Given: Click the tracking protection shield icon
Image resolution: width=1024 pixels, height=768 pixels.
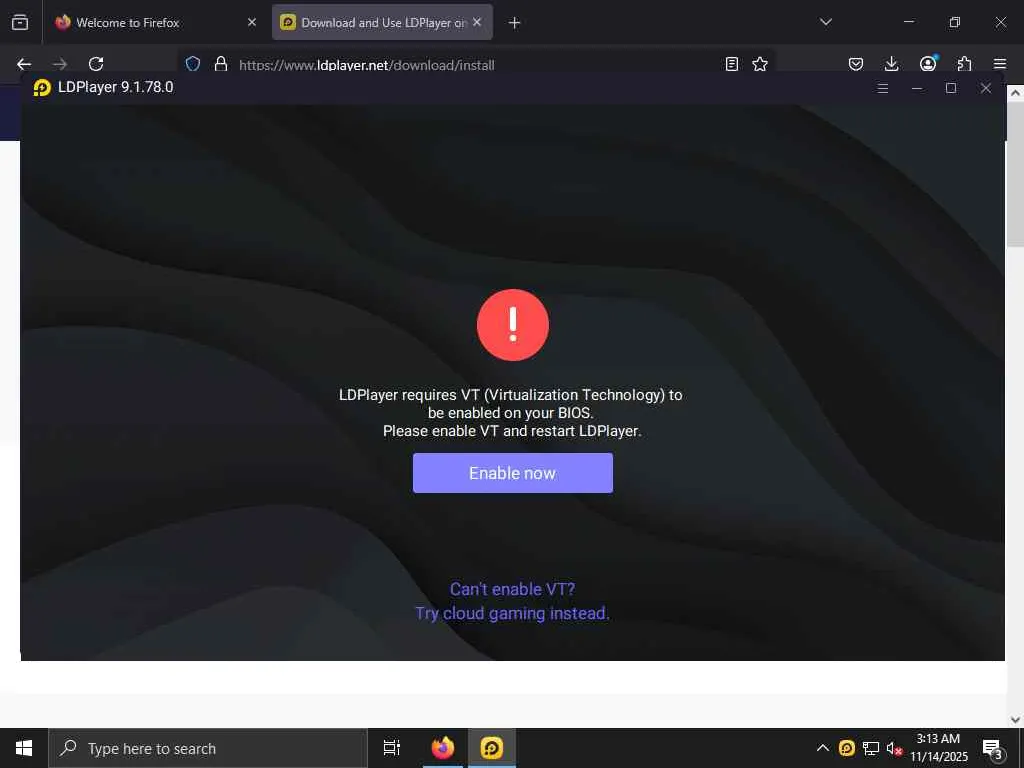Looking at the screenshot, I should click(x=193, y=64).
